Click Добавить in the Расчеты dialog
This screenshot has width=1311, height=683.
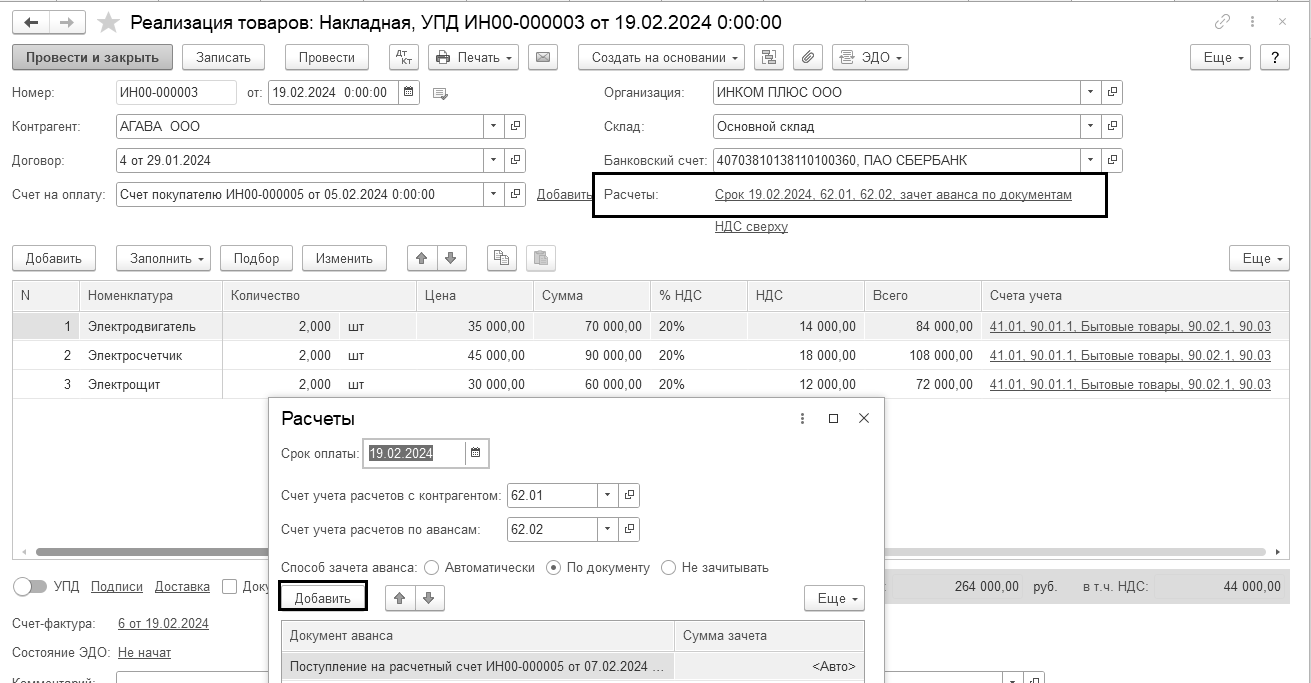click(322, 598)
